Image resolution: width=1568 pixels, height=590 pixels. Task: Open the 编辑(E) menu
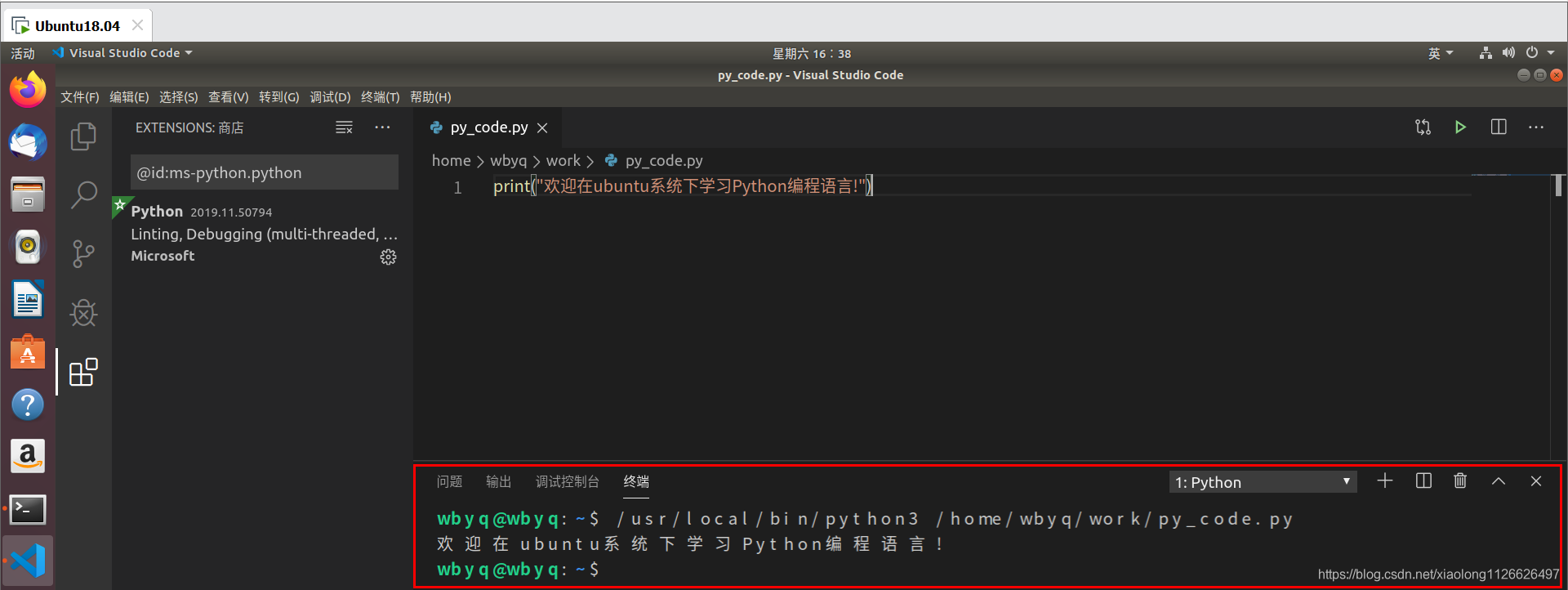129,97
